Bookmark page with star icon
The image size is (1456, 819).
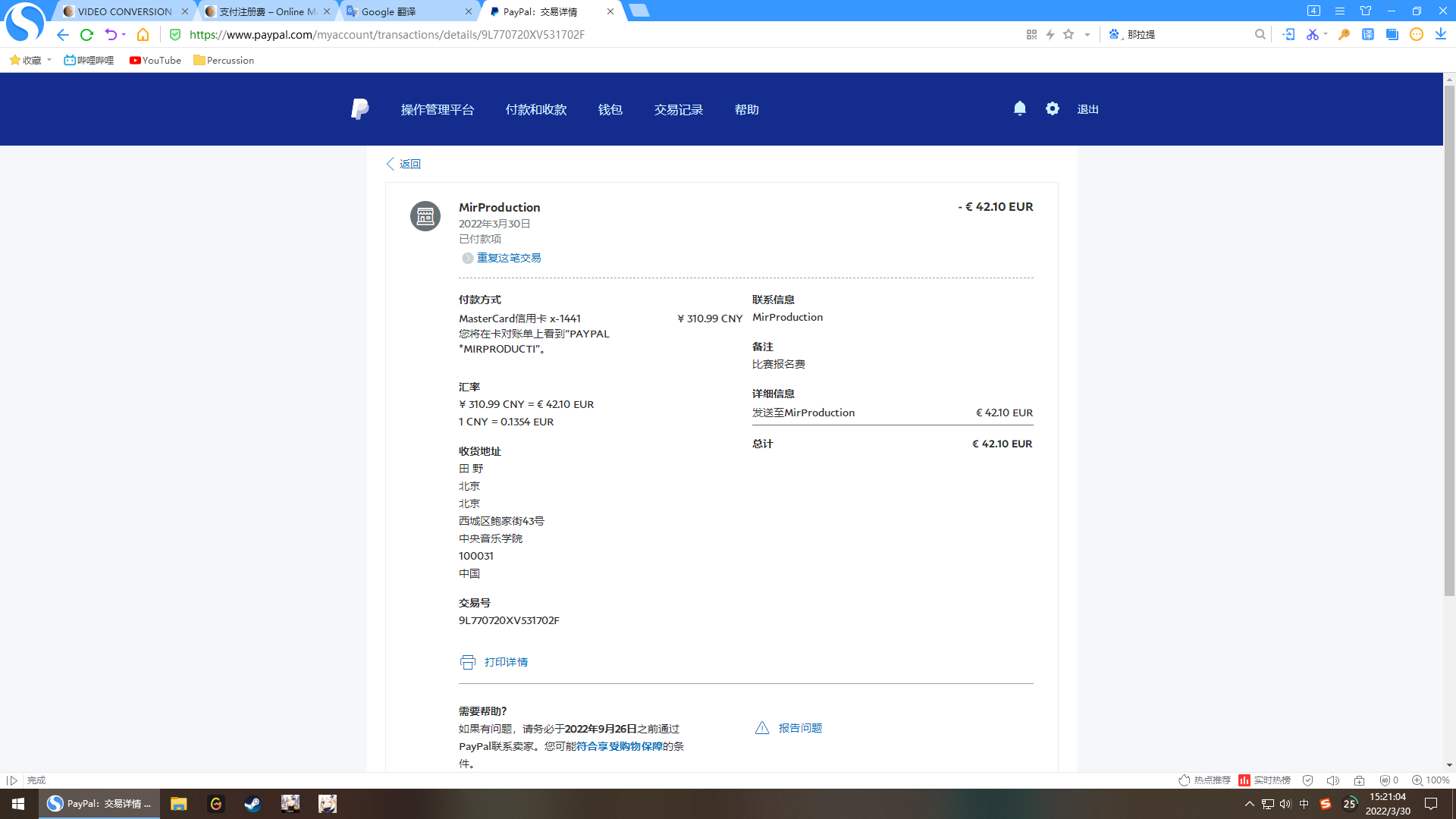click(x=1068, y=34)
